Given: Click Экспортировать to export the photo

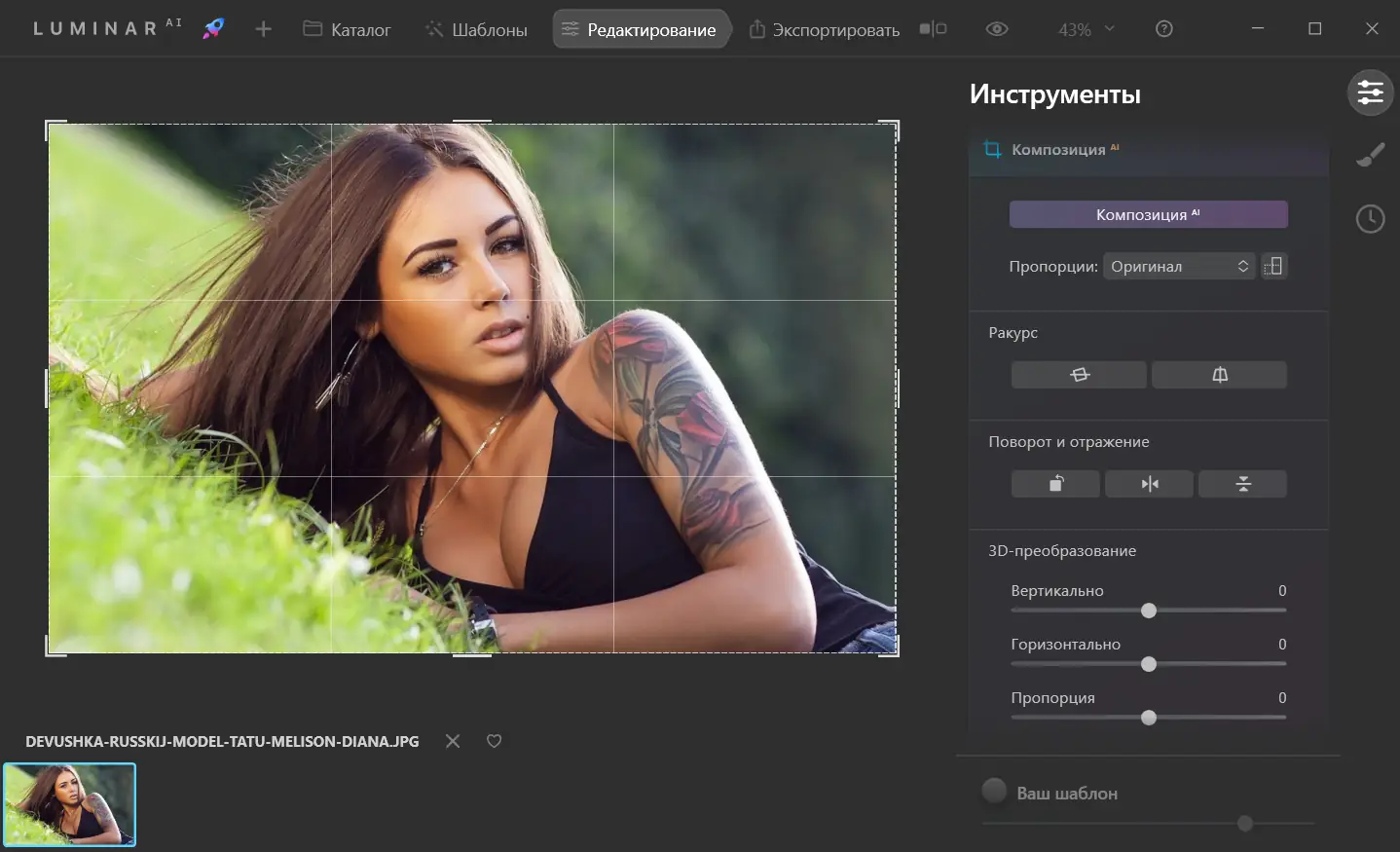Looking at the screenshot, I should [x=823, y=28].
